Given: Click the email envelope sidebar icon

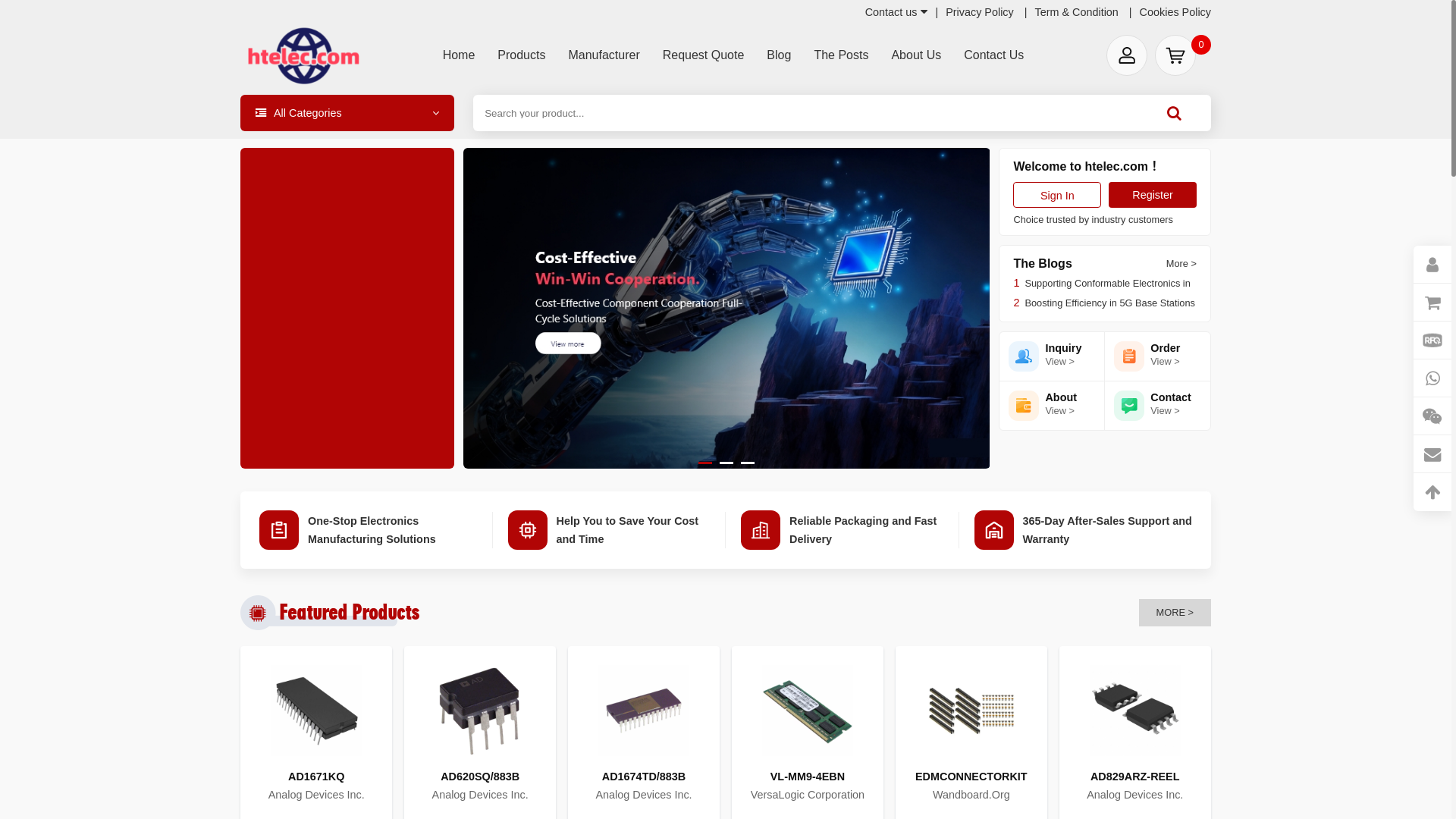Looking at the screenshot, I should [x=1432, y=454].
